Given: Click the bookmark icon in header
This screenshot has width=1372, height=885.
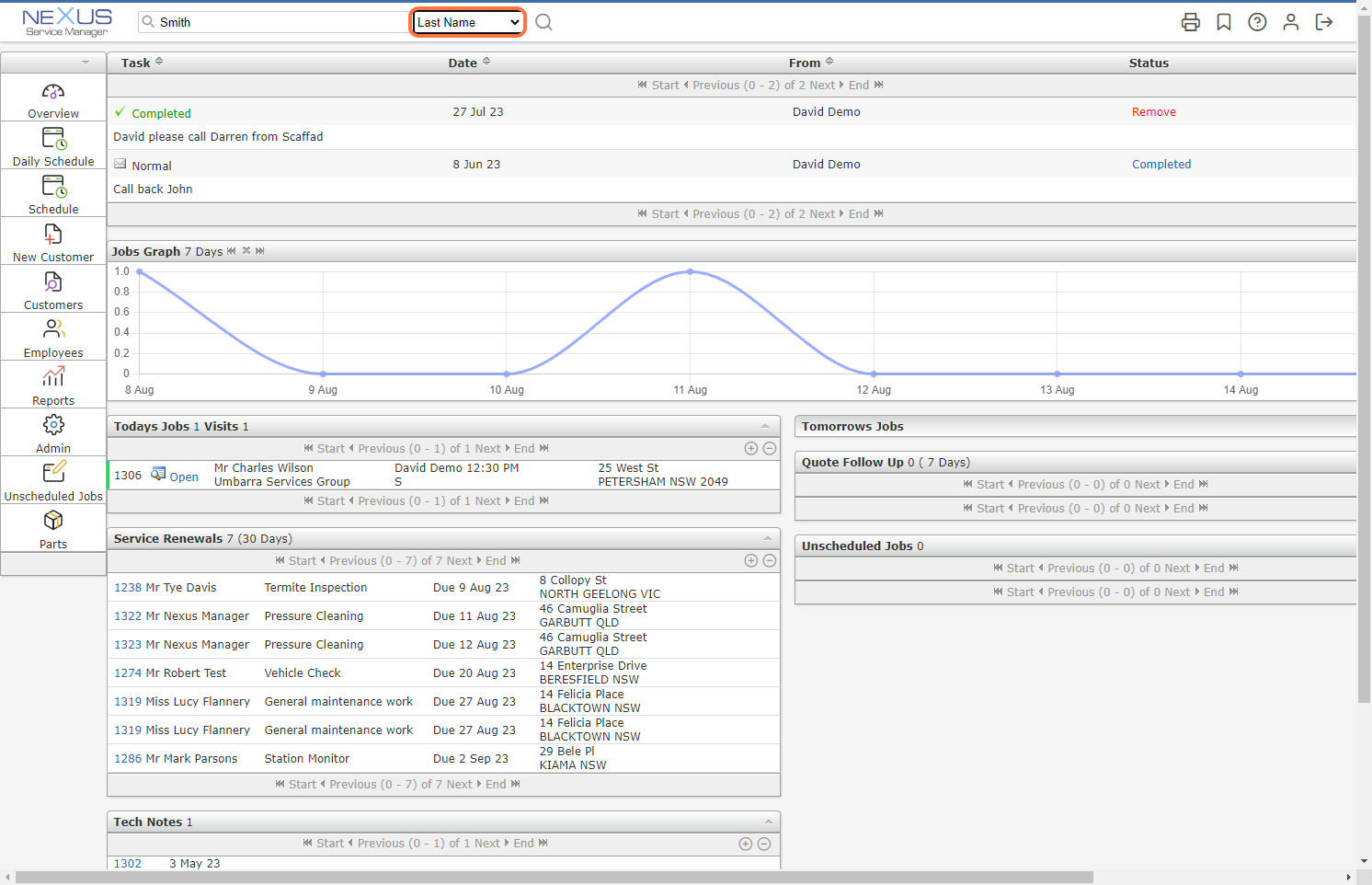Looking at the screenshot, I should (1224, 22).
